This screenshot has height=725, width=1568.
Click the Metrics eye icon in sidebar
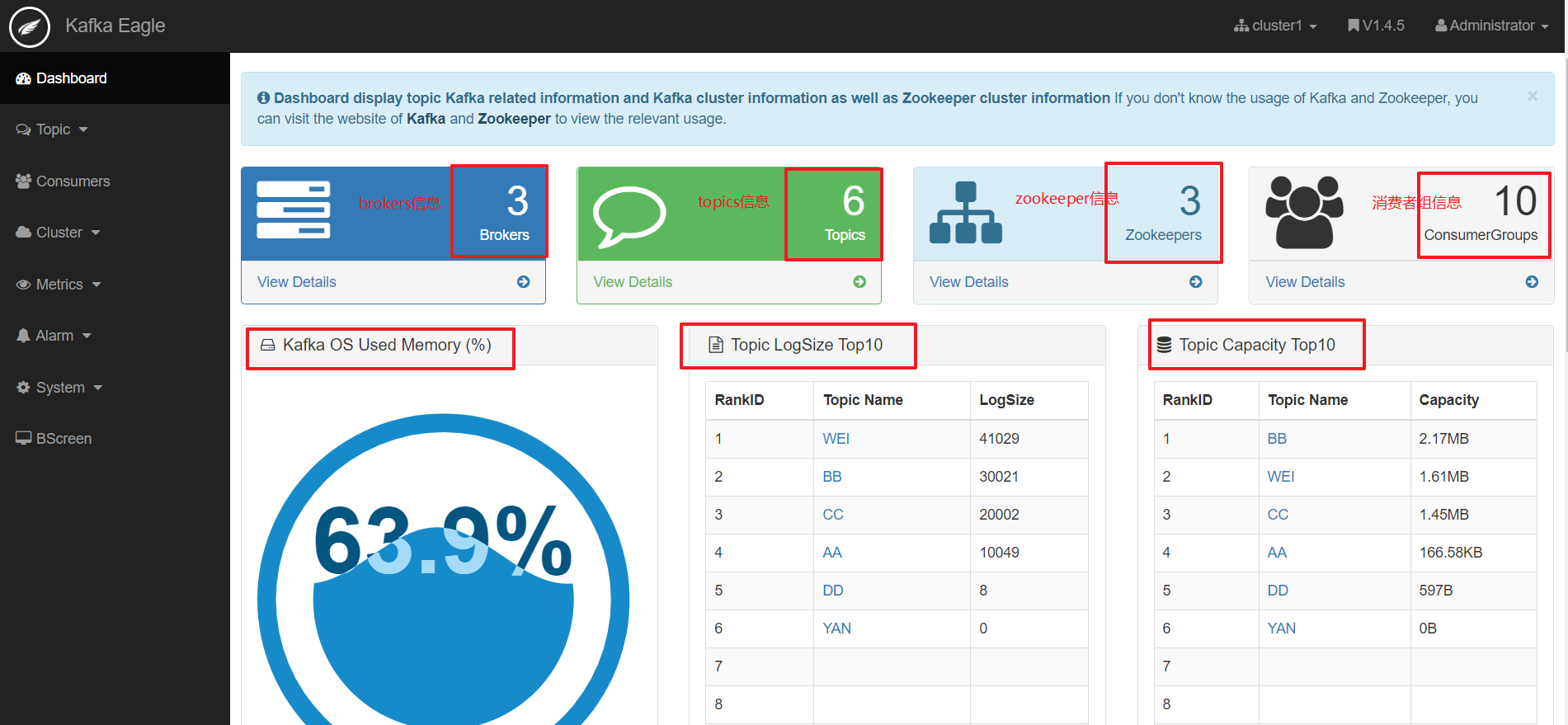point(23,285)
